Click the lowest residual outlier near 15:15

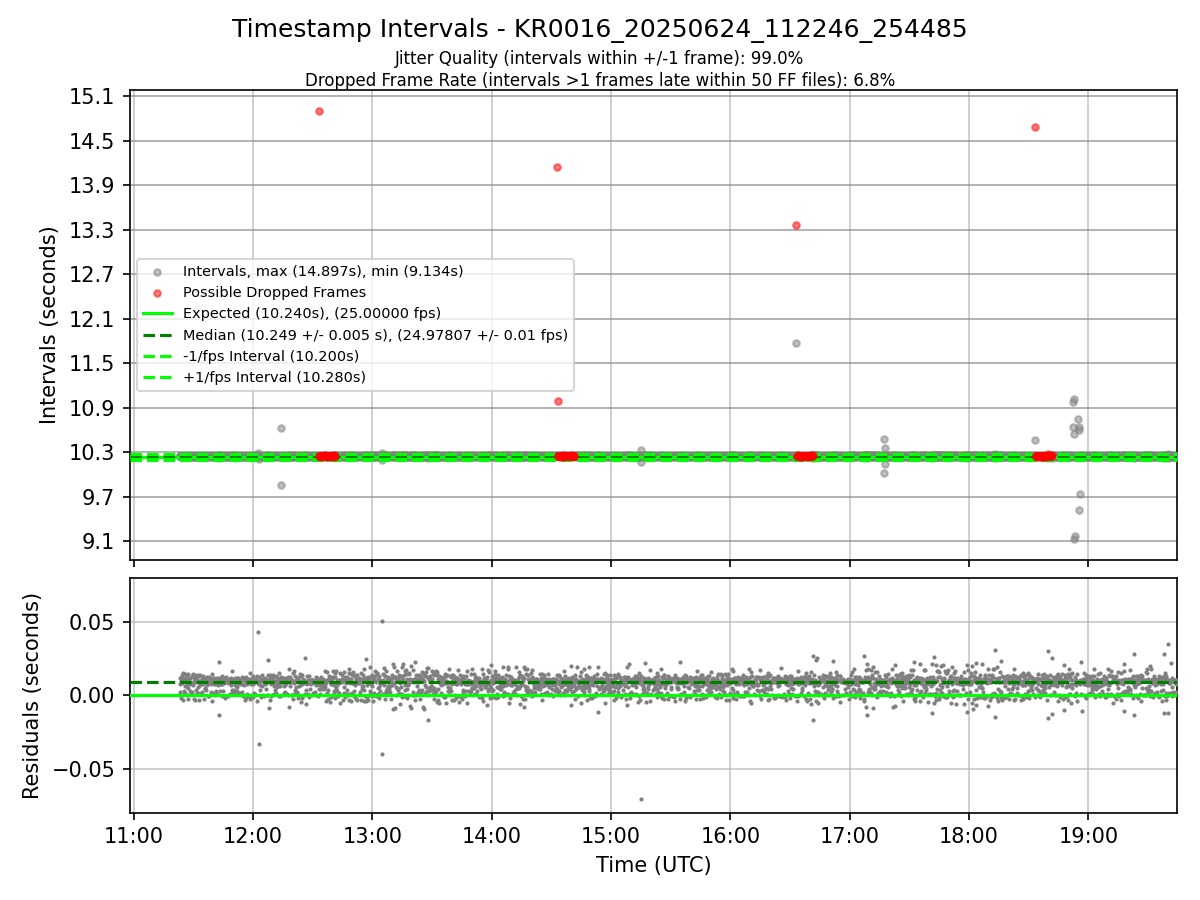(x=641, y=799)
